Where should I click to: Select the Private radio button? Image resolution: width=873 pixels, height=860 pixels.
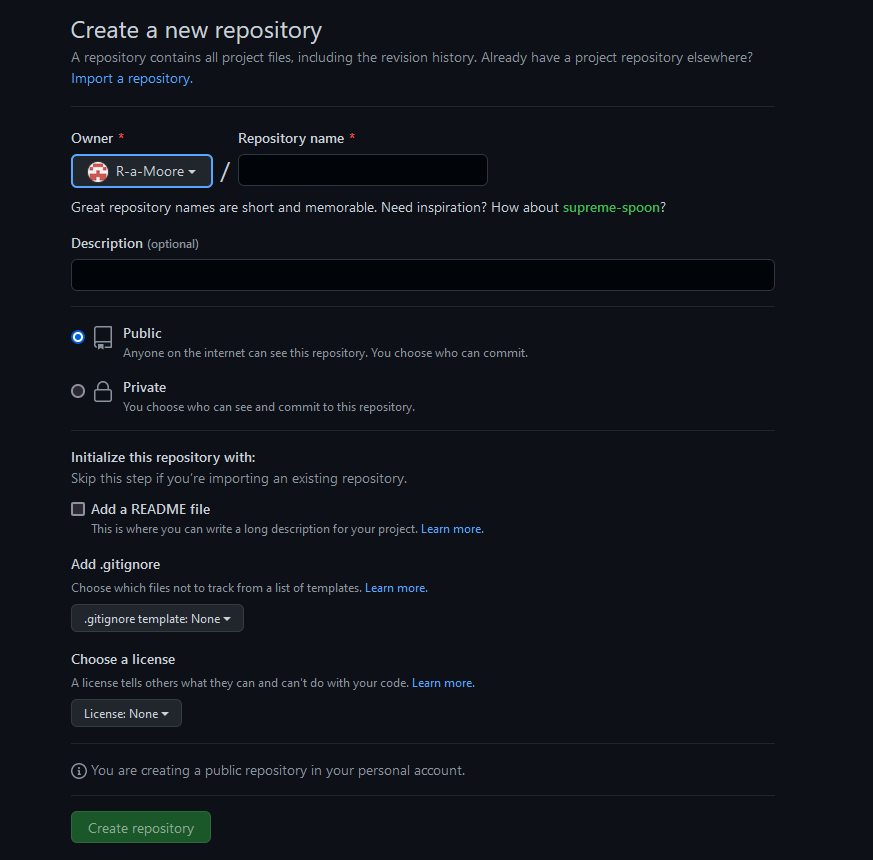click(x=77, y=391)
